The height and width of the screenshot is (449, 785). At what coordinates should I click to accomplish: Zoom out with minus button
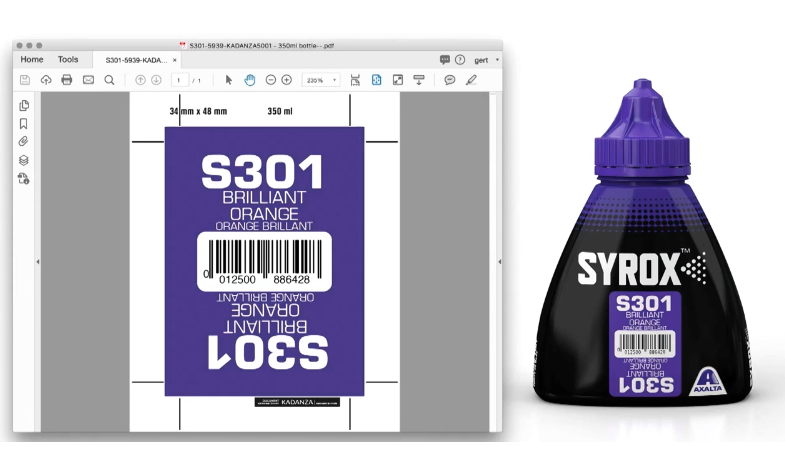coord(270,80)
